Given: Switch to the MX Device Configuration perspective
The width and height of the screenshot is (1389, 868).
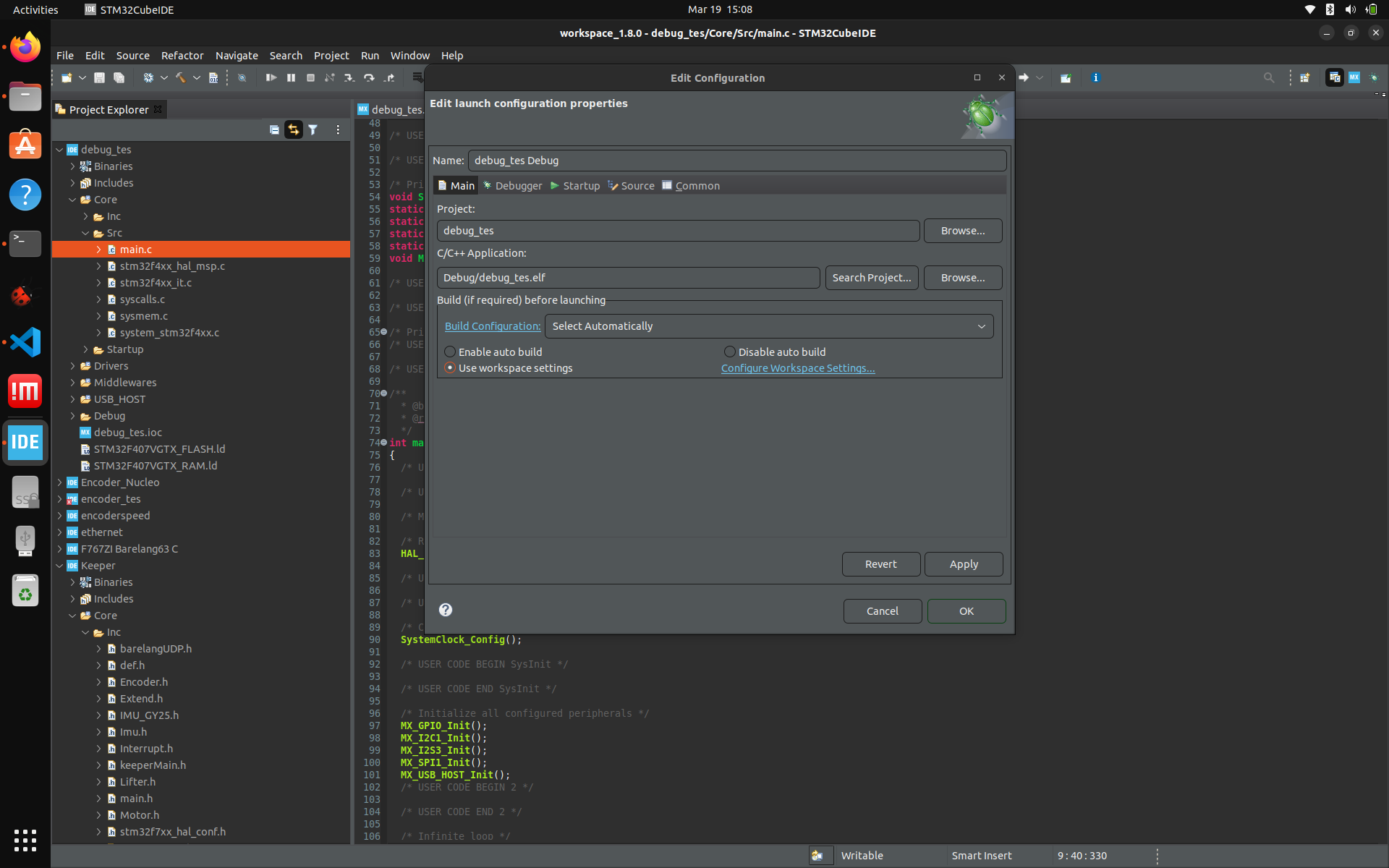Looking at the screenshot, I should point(1354,77).
